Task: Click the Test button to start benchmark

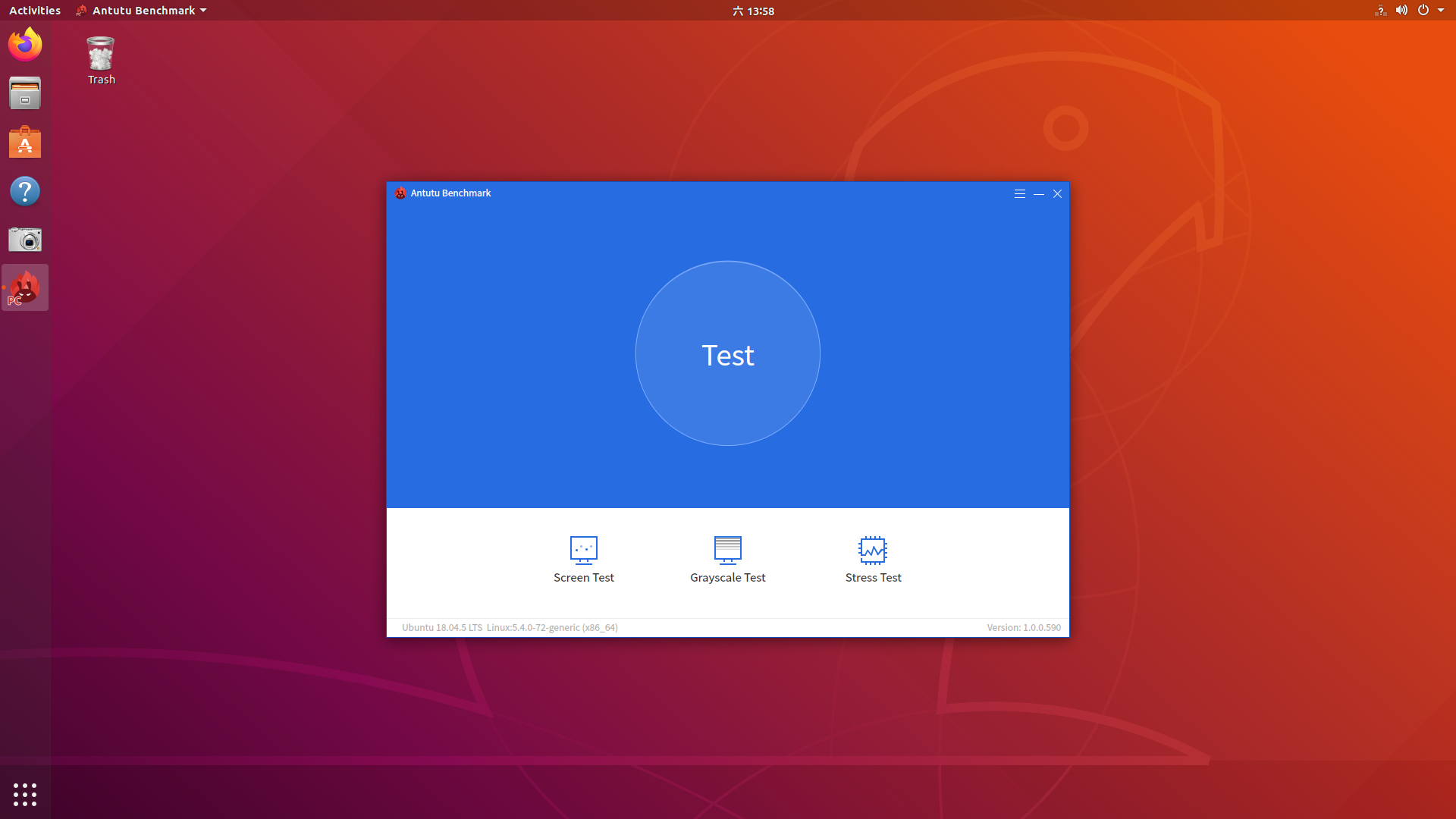Action: (727, 354)
